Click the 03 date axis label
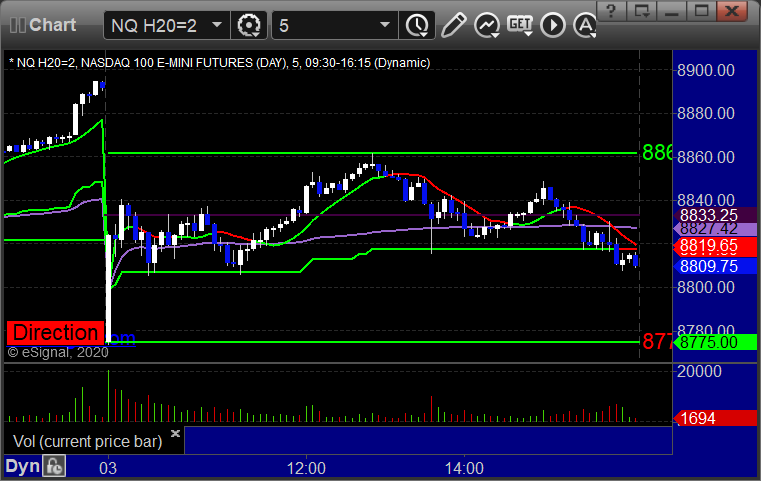The image size is (761, 481). [x=108, y=468]
